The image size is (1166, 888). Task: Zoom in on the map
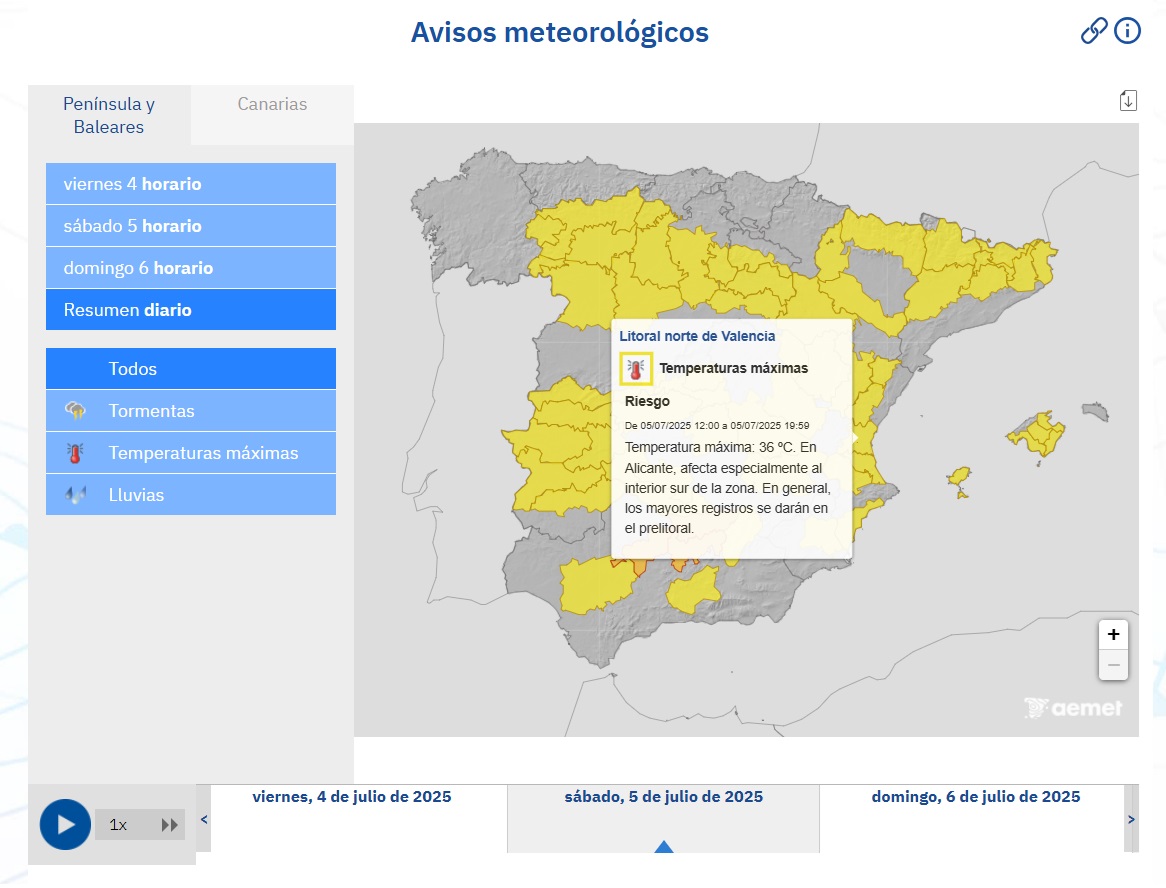pyautogui.click(x=1113, y=635)
